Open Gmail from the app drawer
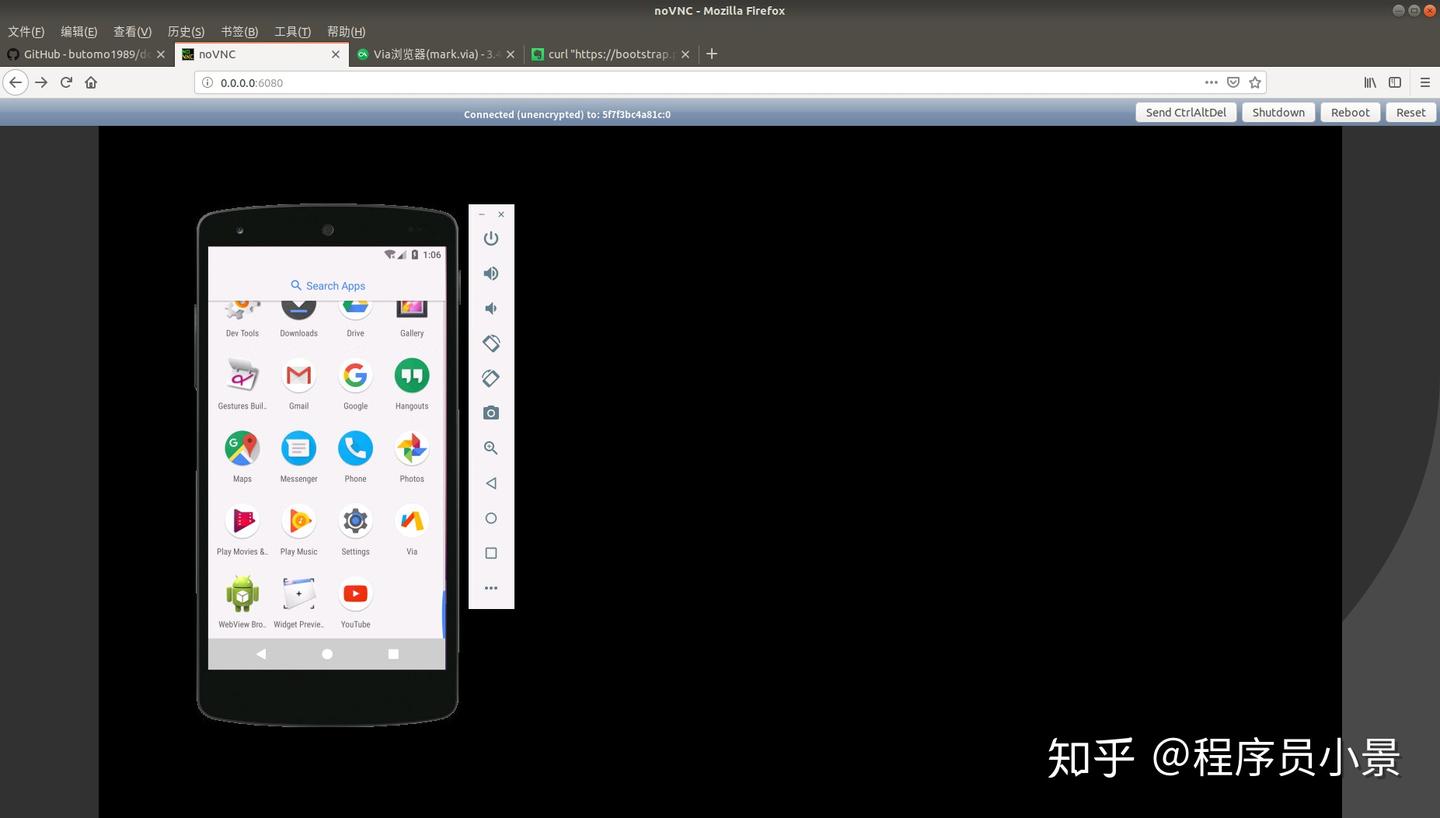Image resolution: width=1440 pixels, height=818 pixels. pyautogui.click(x=298, y=375)
